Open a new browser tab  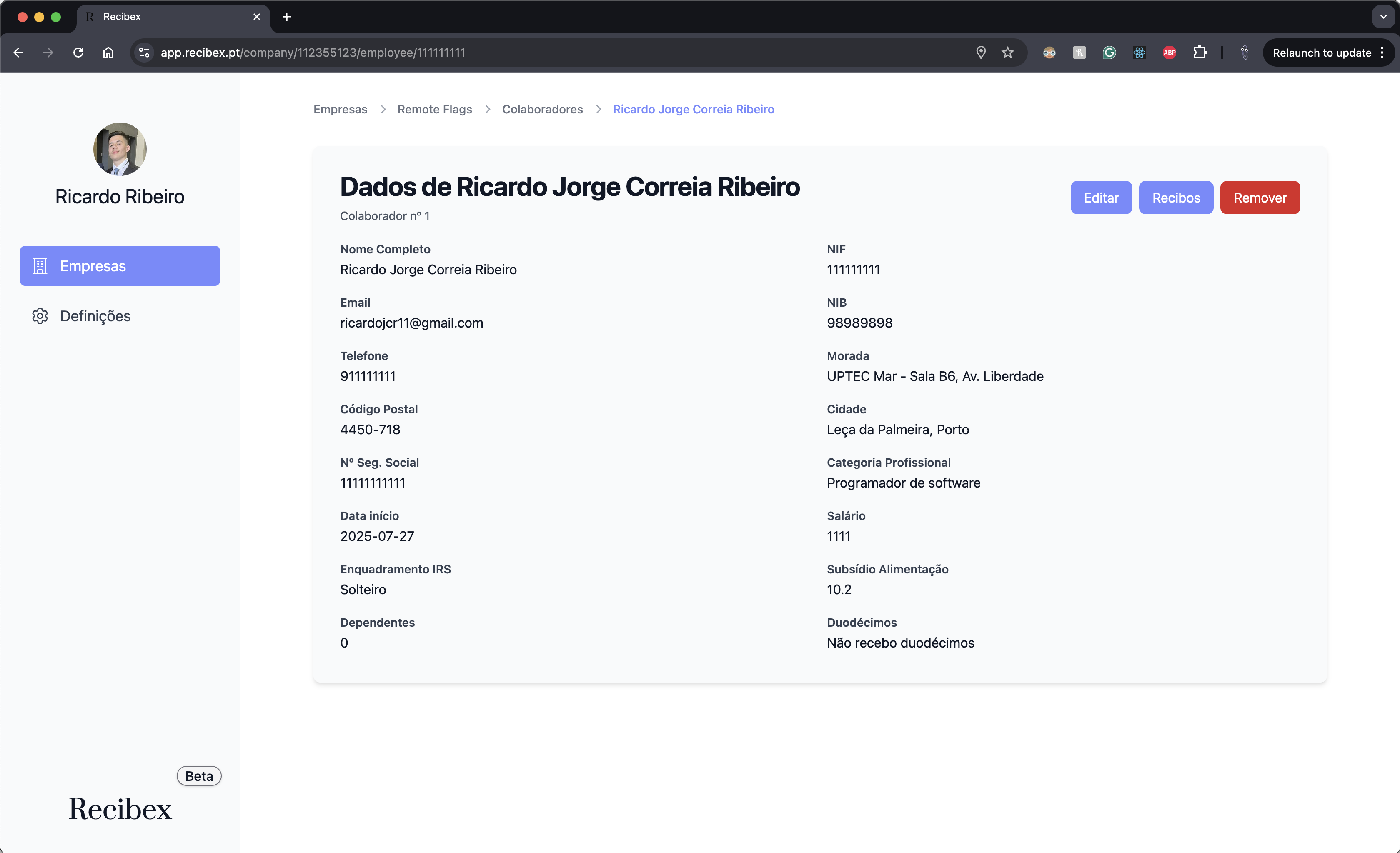(287, 17)
